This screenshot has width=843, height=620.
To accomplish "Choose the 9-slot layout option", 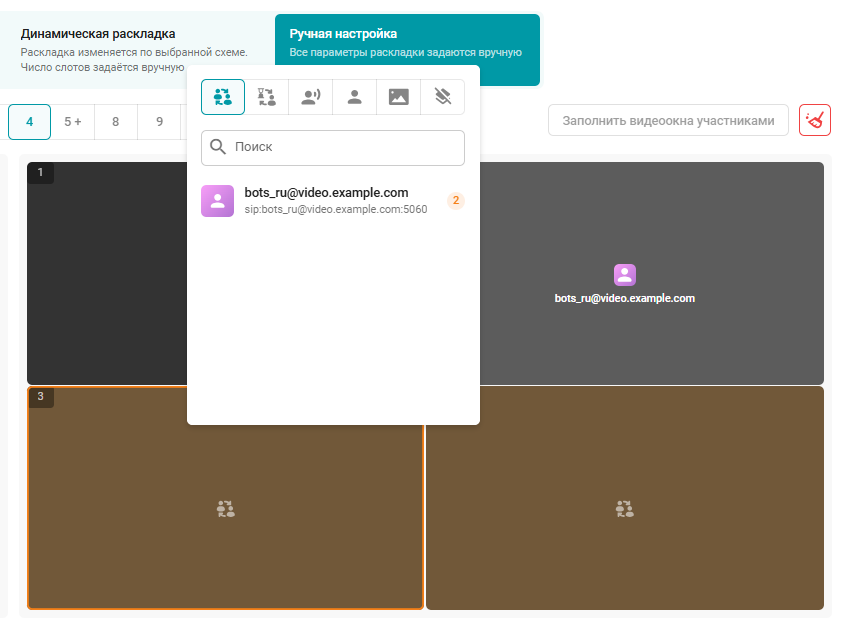I will click(159, 122).
